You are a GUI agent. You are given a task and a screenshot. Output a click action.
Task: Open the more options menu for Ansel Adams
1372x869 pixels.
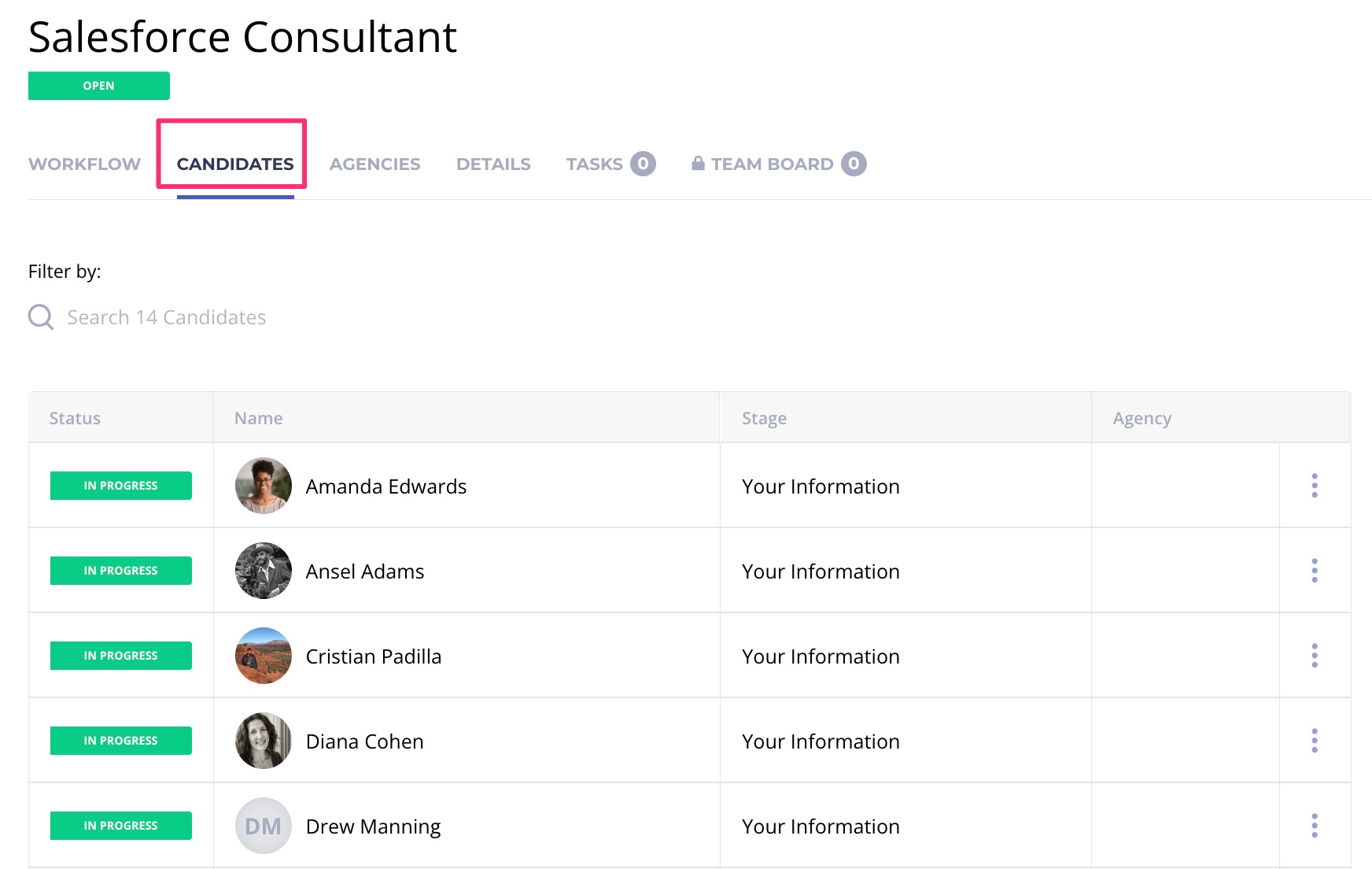click(1315, 571)
